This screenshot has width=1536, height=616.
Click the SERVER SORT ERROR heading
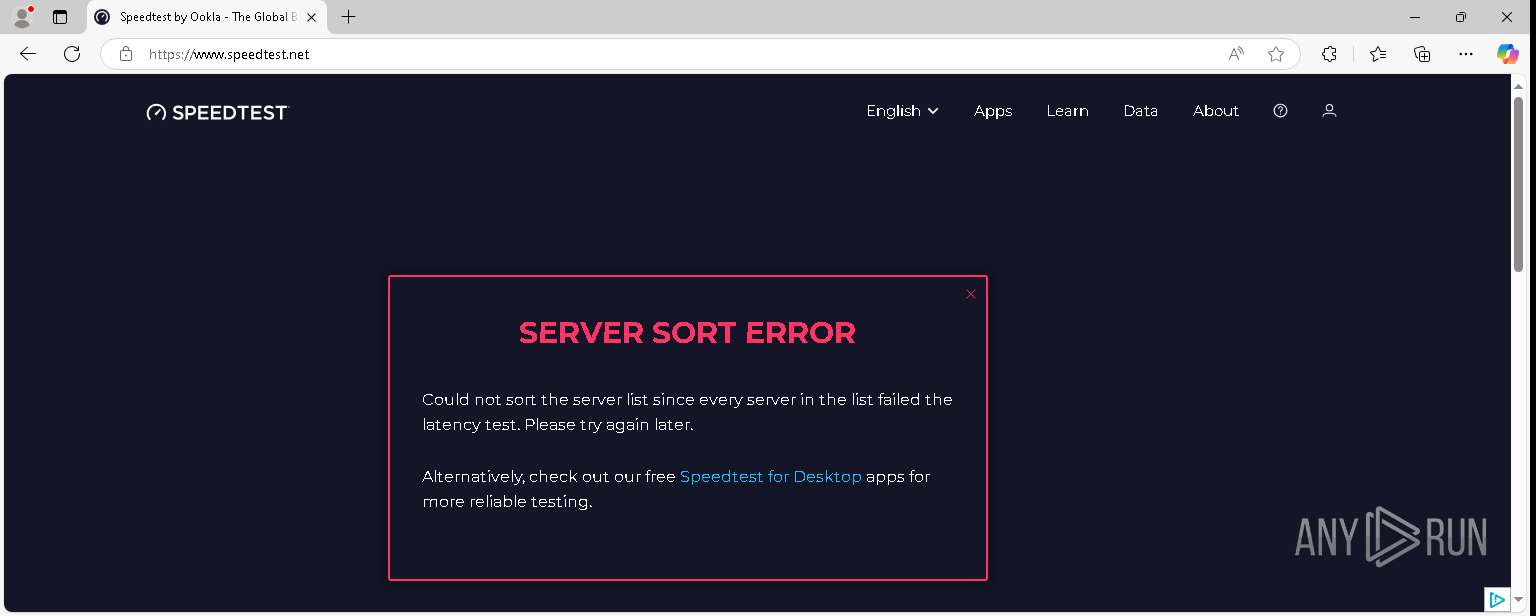click(687, 333)
